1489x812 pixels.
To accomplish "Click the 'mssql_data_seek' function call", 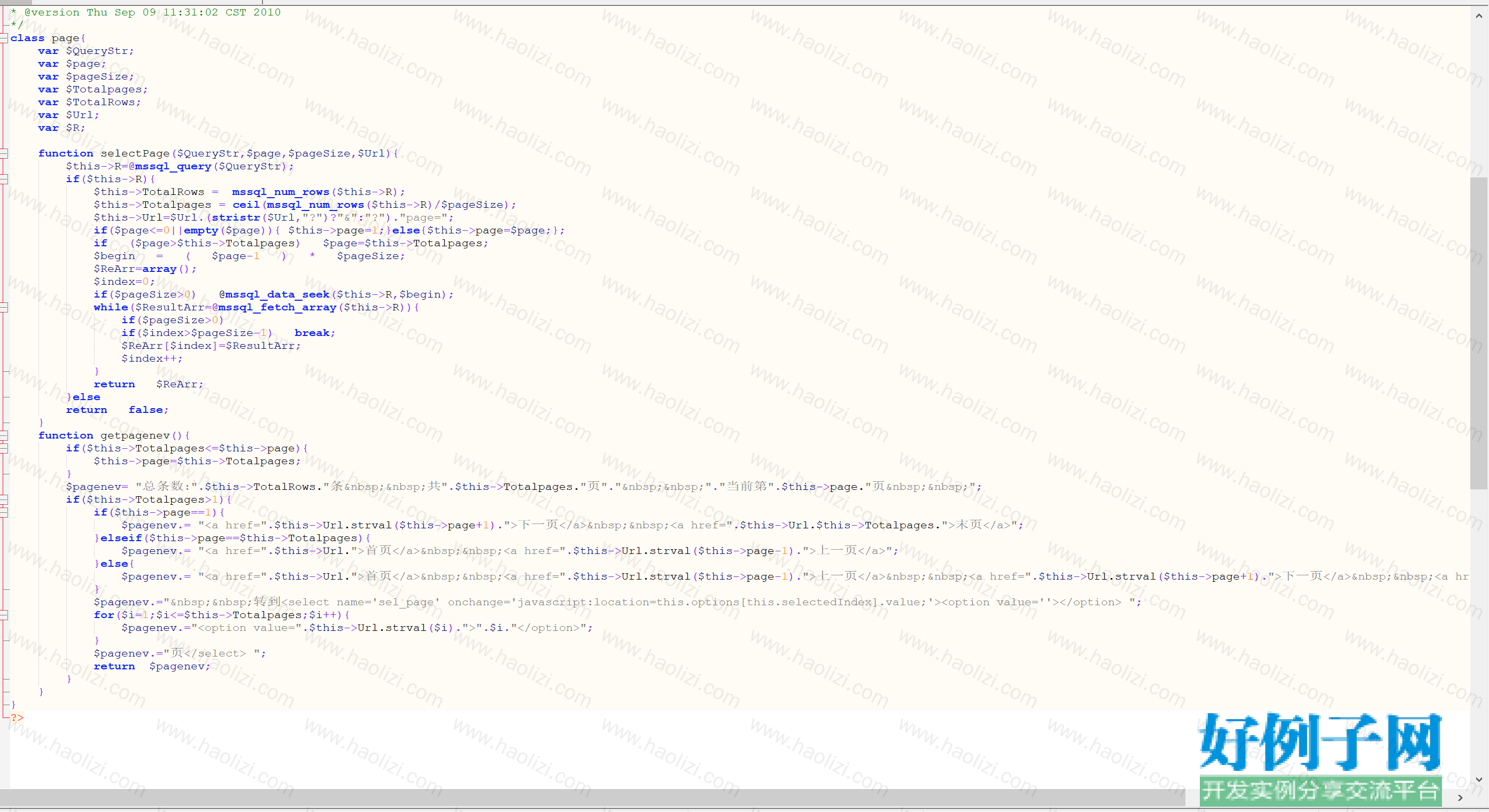I will pos(277,295).
